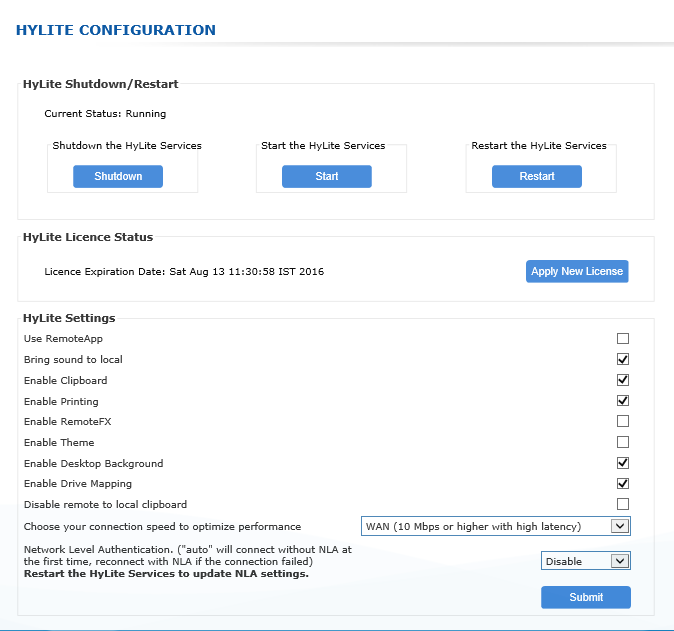The image size is (674, 631).
Task: Click the HyLite Settings section title
Action: click(69, 318)
